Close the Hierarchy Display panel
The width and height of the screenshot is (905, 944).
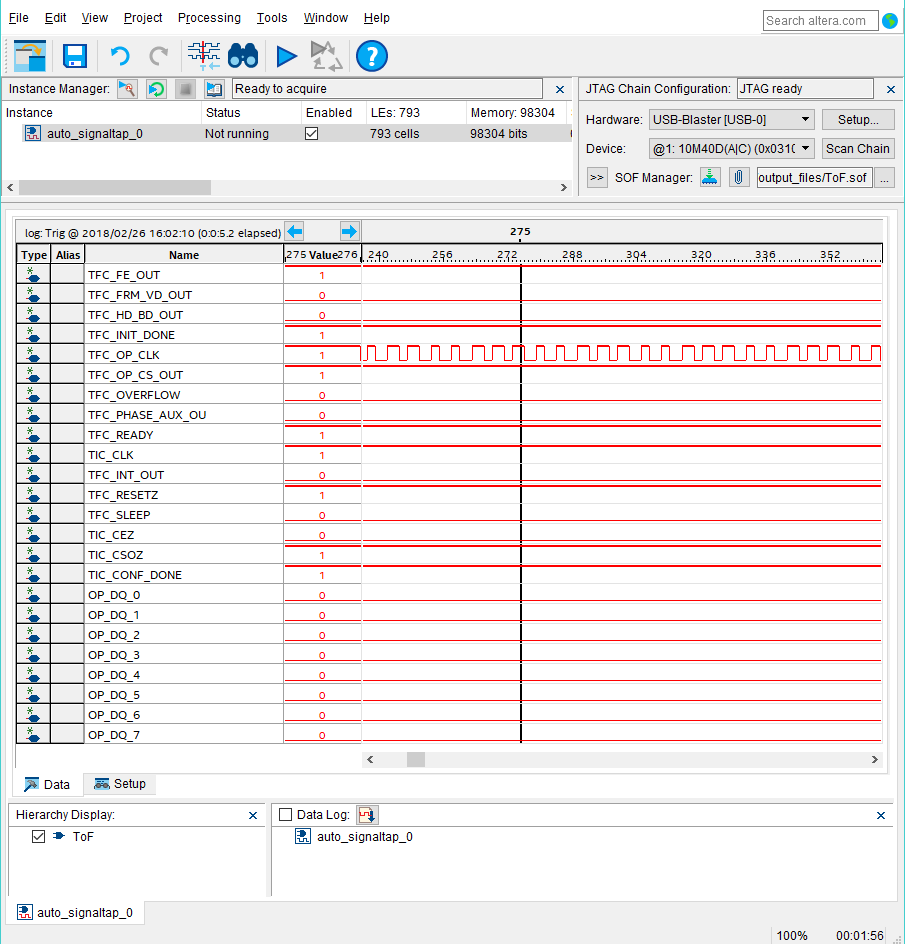tap(253, 815)
